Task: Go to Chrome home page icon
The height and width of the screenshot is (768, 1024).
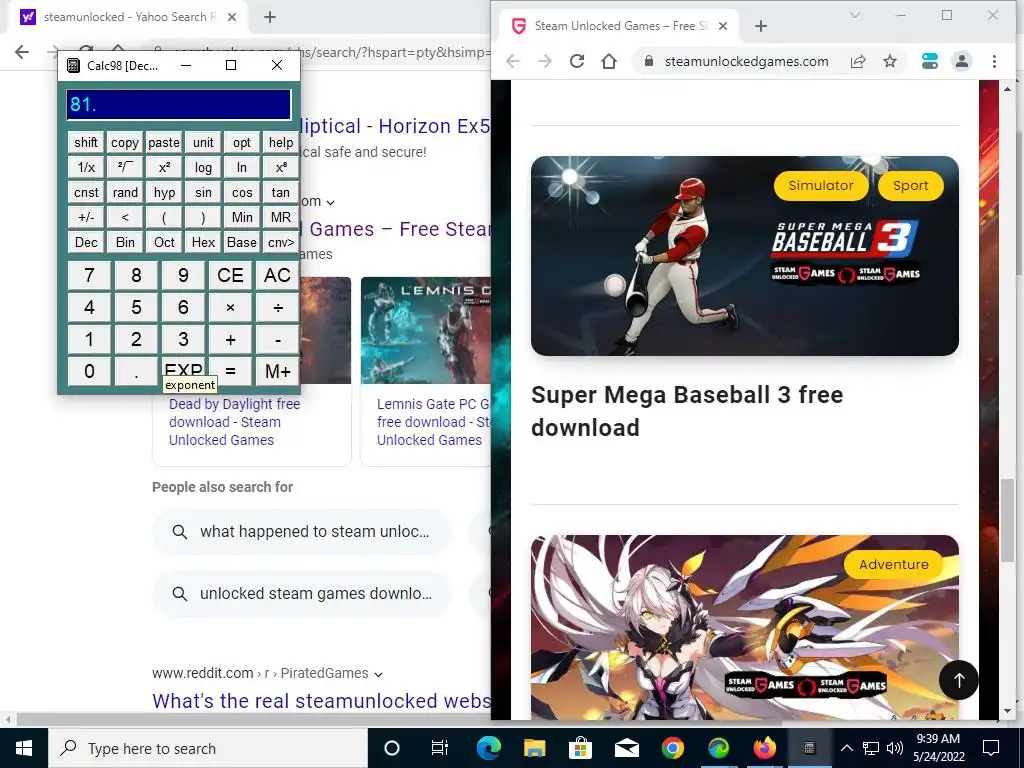Action: tap(609, 61)
